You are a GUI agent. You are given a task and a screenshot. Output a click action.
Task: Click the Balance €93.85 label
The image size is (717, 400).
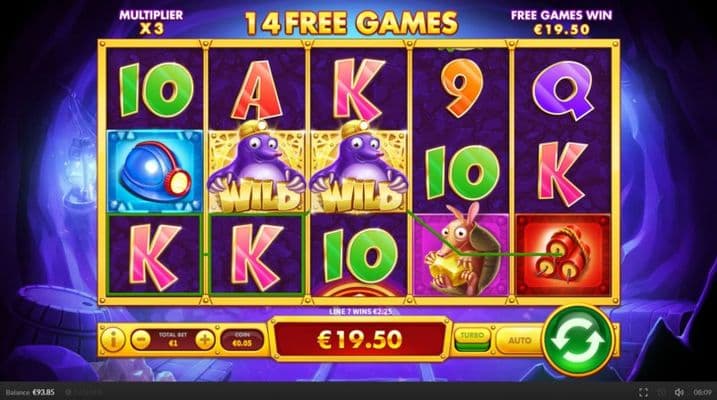pyautogui.click(x=30, y=392)
